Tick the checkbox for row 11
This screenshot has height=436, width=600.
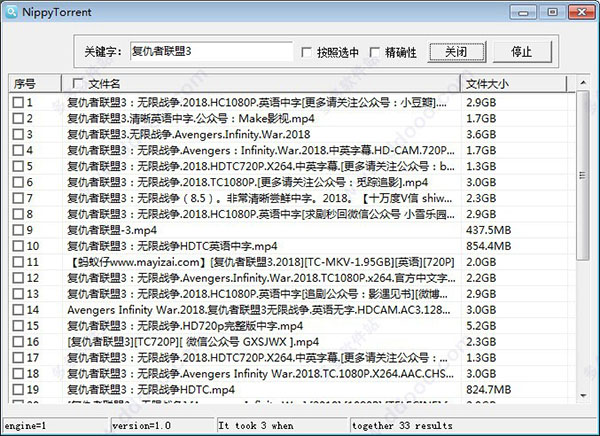click(x=18, y=262)
